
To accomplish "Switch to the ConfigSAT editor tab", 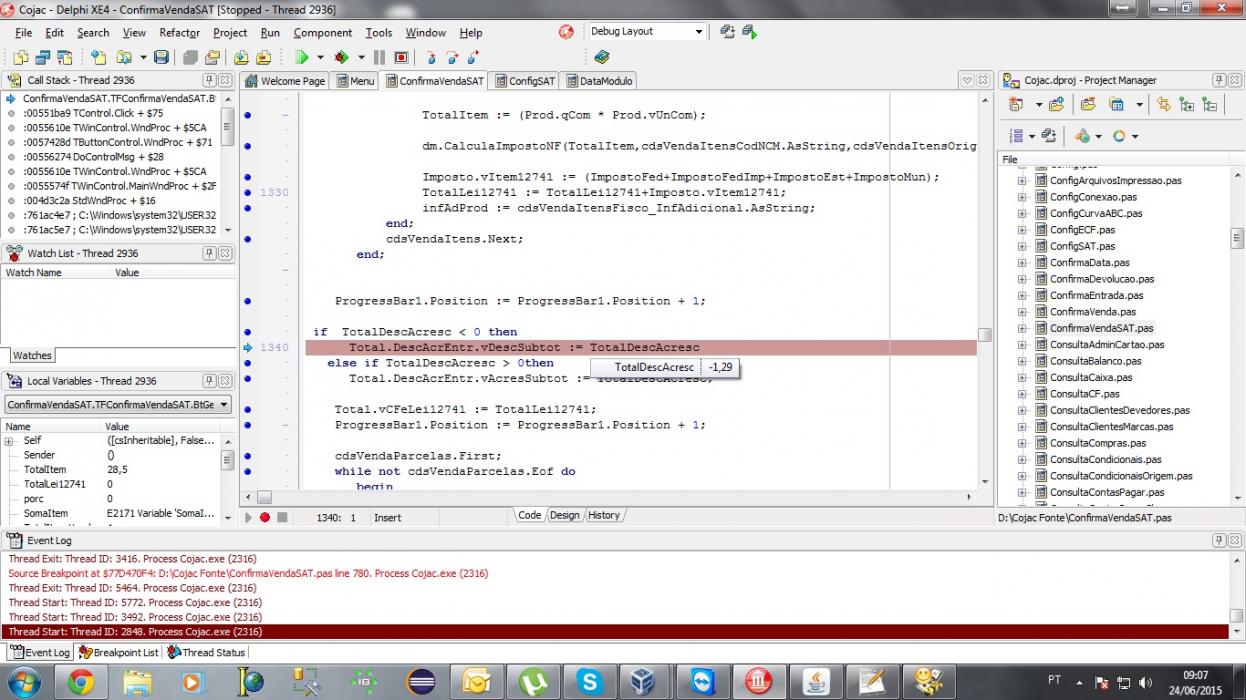I will tap(523, 81).
